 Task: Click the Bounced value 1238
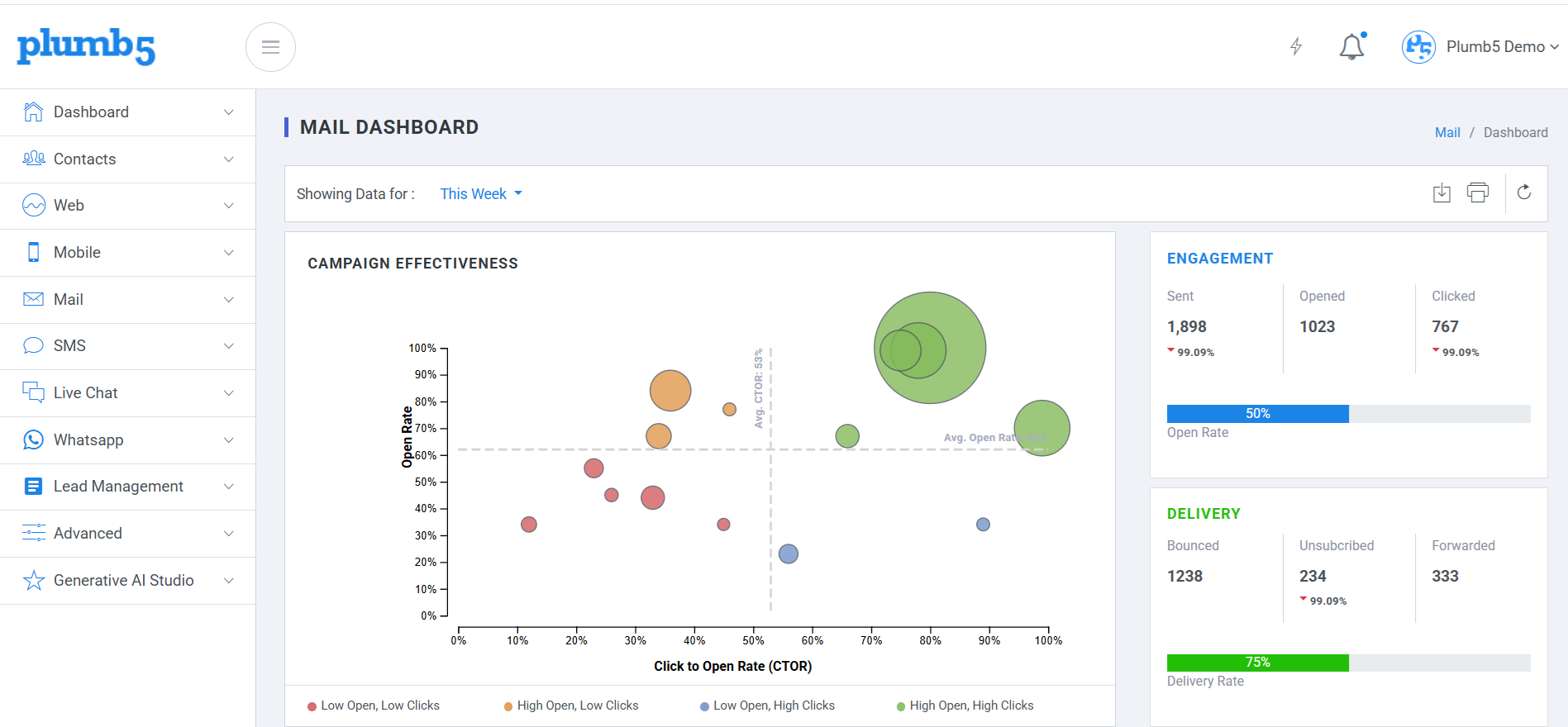click(1184, 577)
